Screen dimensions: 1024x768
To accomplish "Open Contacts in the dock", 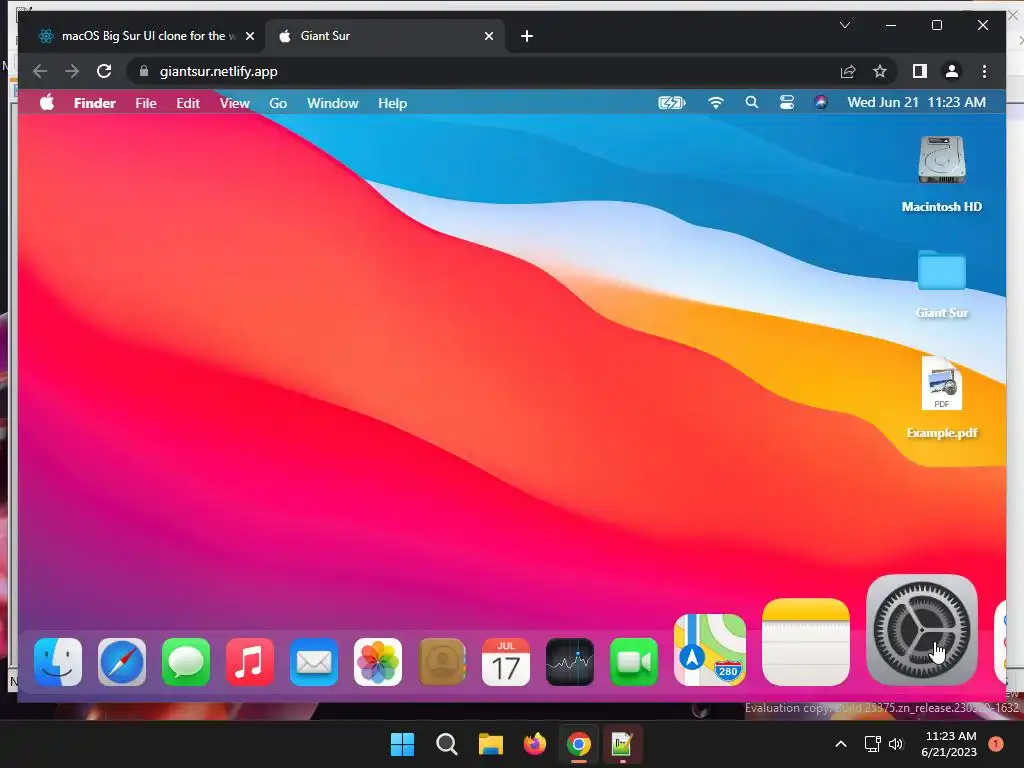I will point(442,662).
